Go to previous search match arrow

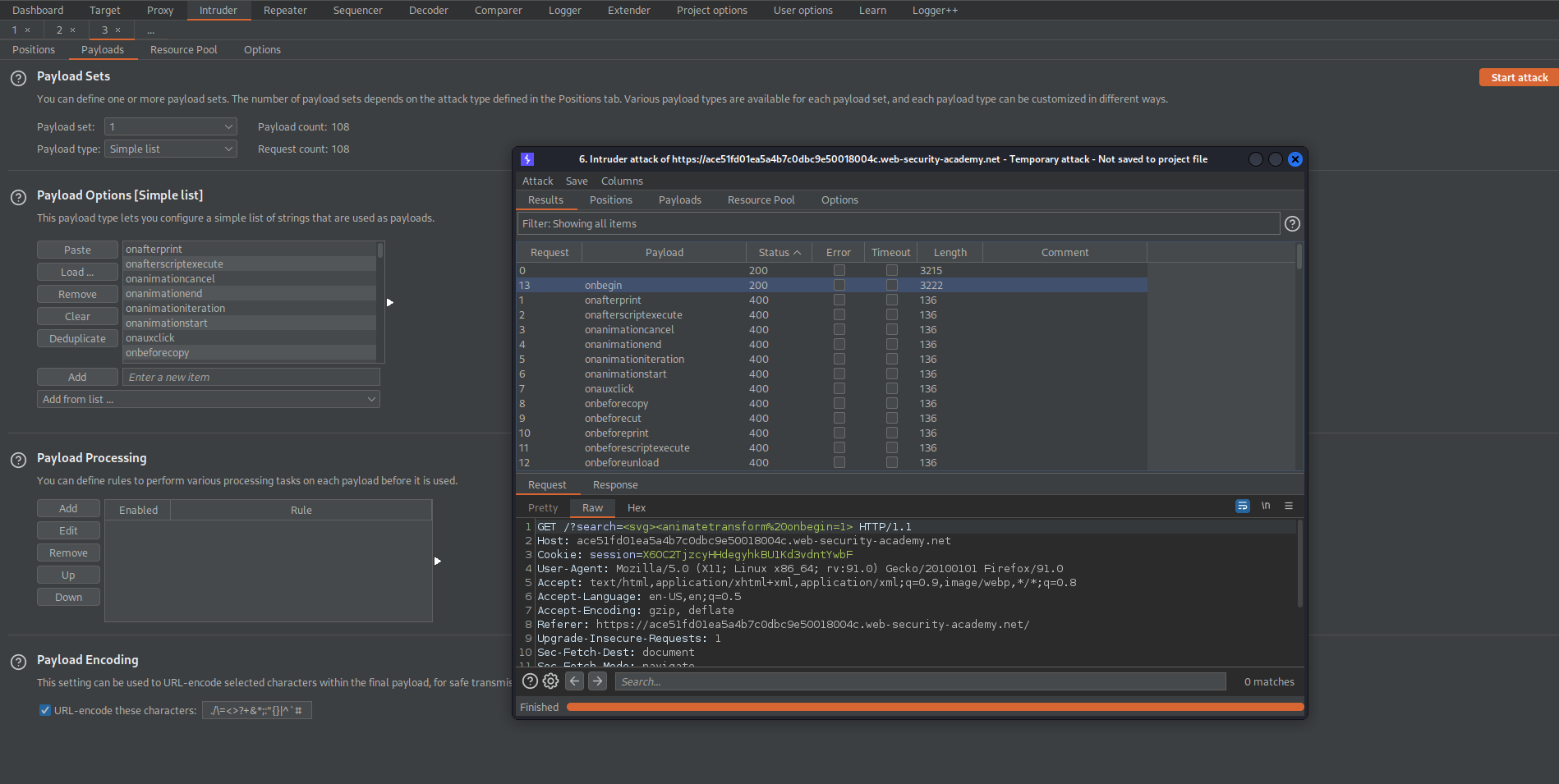pyautogui.click(x=575, y=681)
